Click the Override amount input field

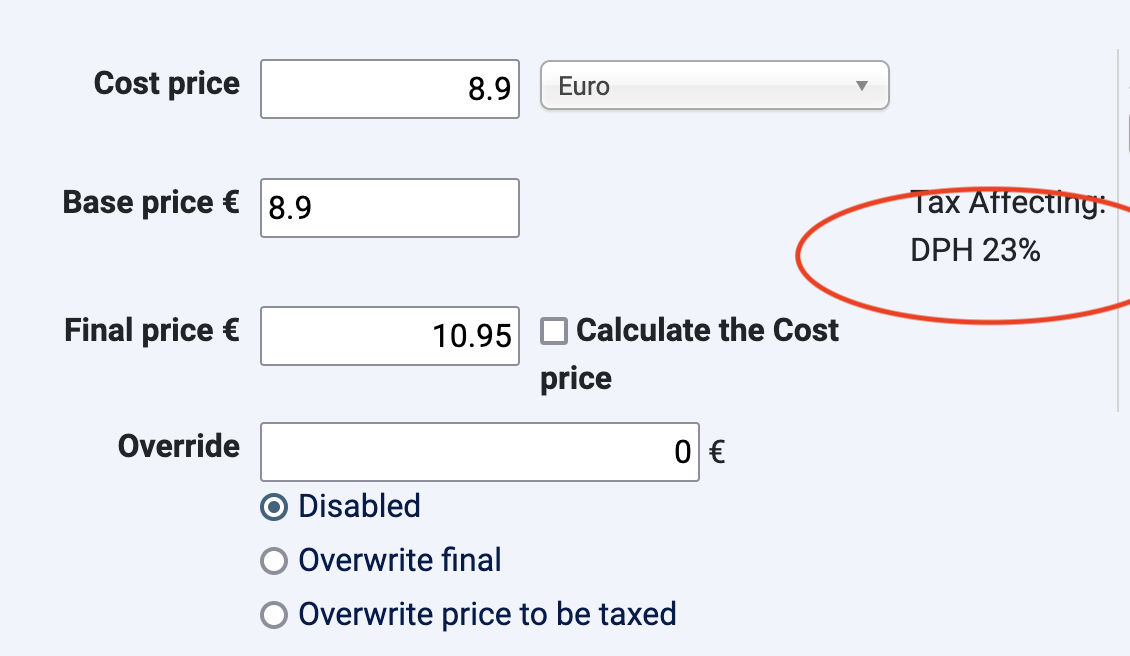(478, 452)
